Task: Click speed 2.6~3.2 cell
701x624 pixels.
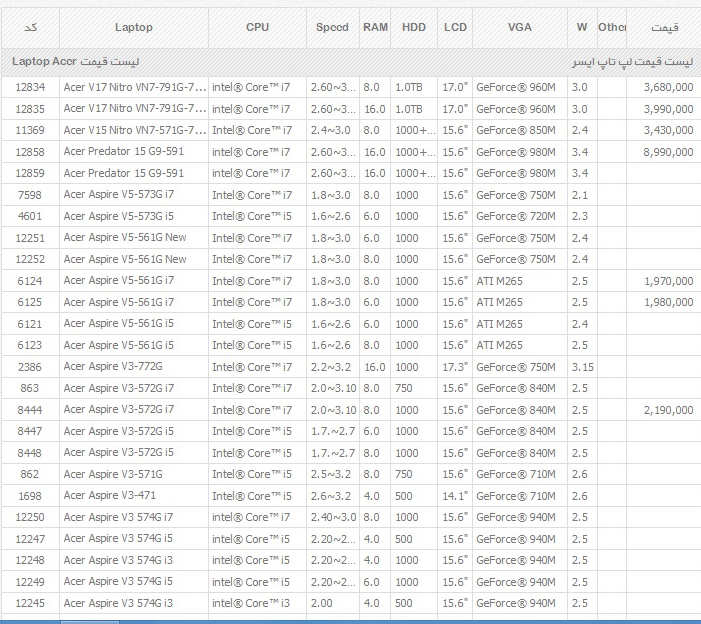Action: click(x=331, y=496)
